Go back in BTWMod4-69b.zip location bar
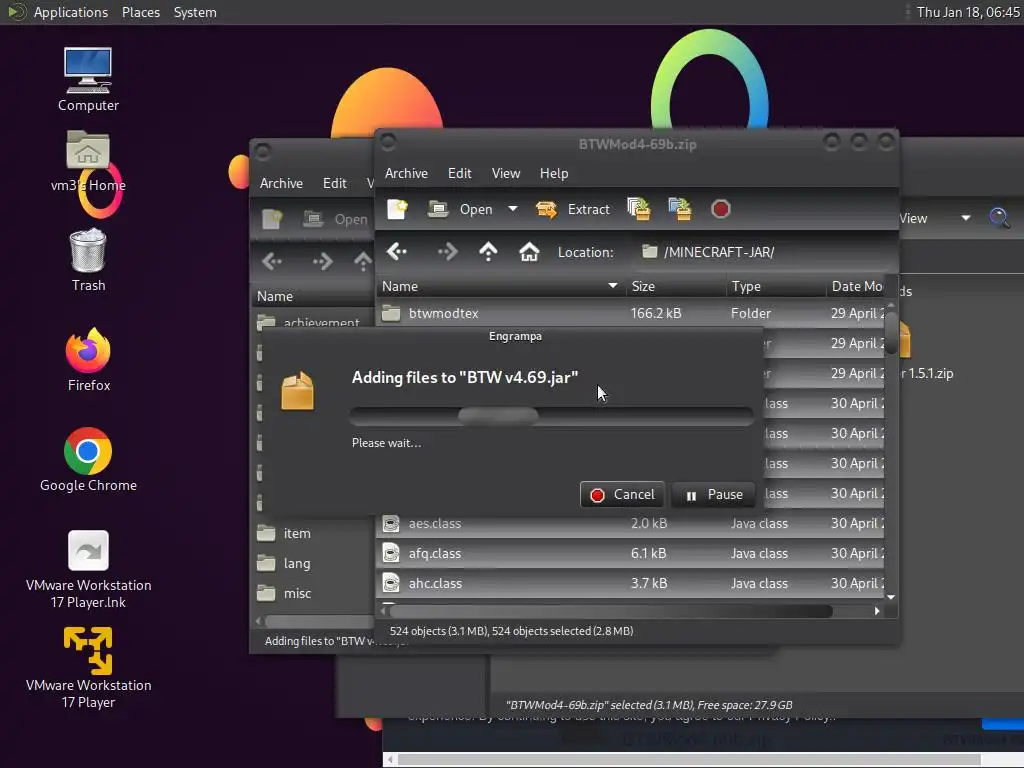This screenshot has height=768, width=1024. [396, 252]
